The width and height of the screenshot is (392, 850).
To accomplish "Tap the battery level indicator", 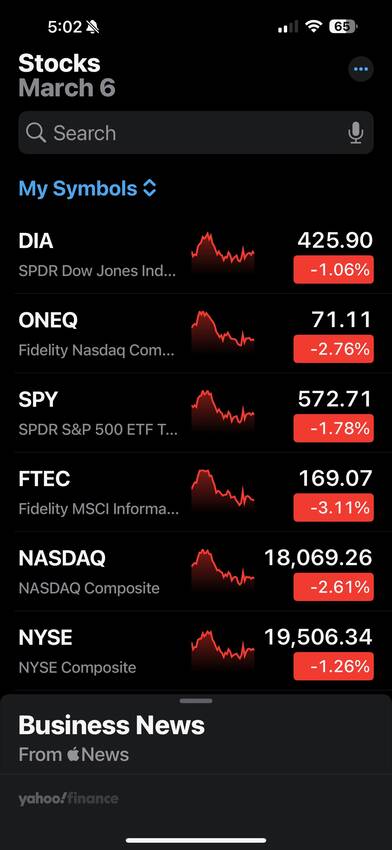I will point(343,27).
